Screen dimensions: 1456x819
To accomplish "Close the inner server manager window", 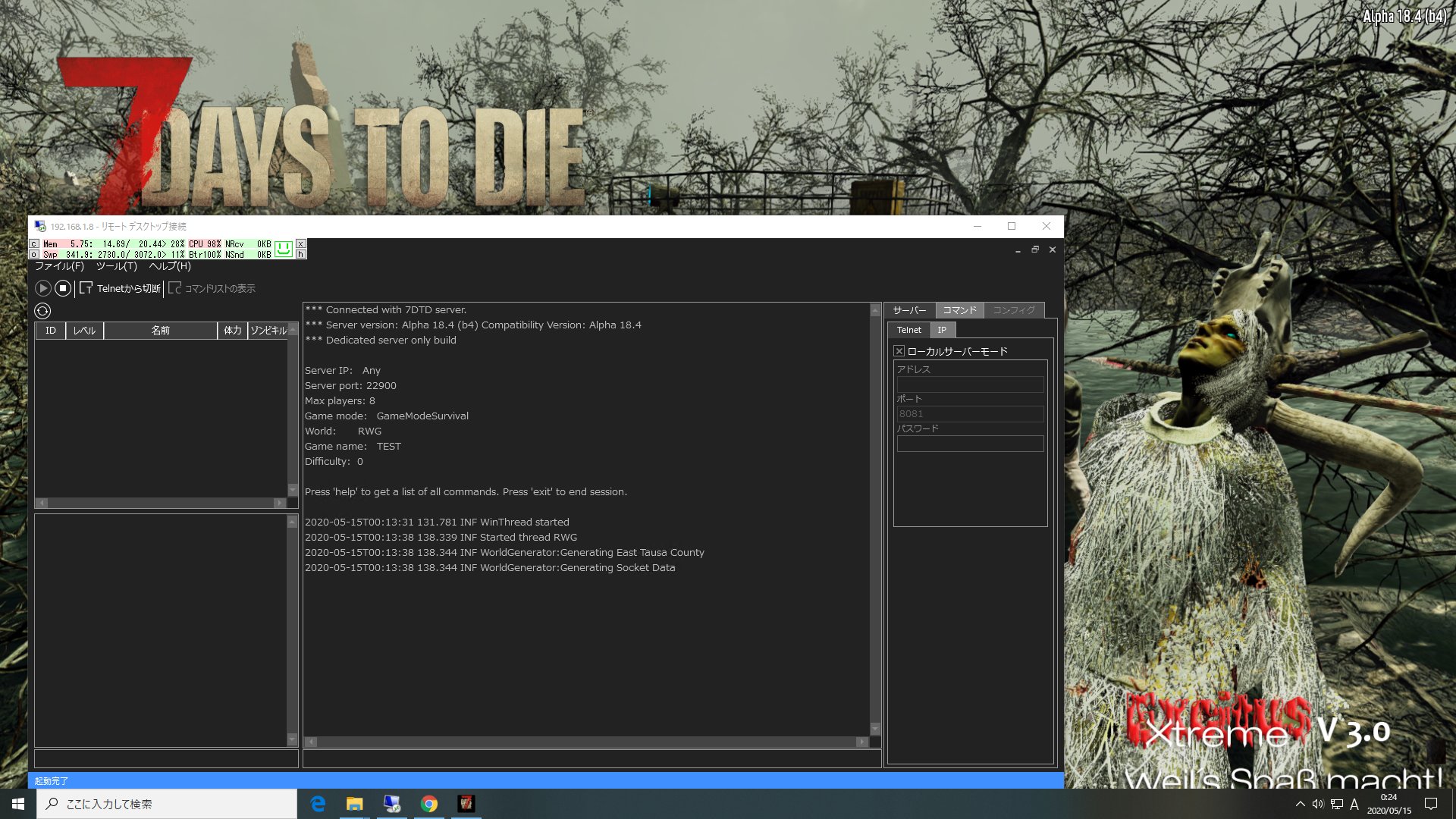I will (1053, 249).
